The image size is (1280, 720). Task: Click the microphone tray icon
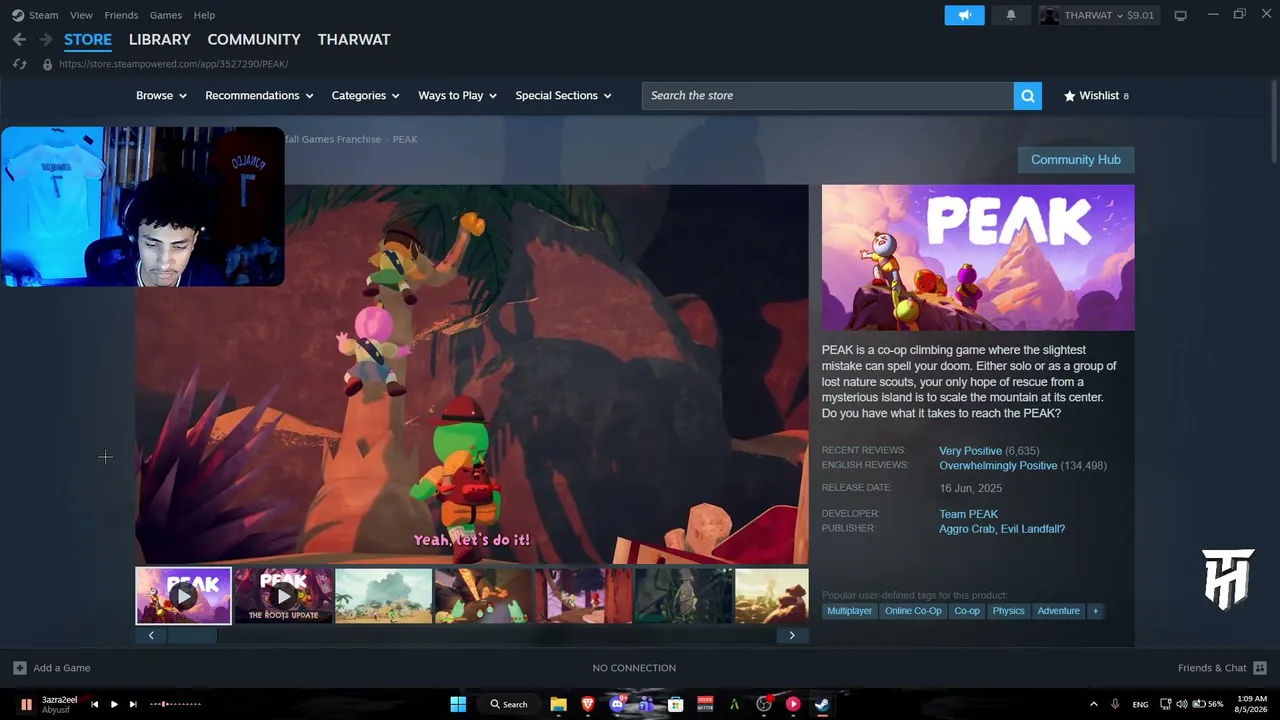click(x=1115, y=704)
